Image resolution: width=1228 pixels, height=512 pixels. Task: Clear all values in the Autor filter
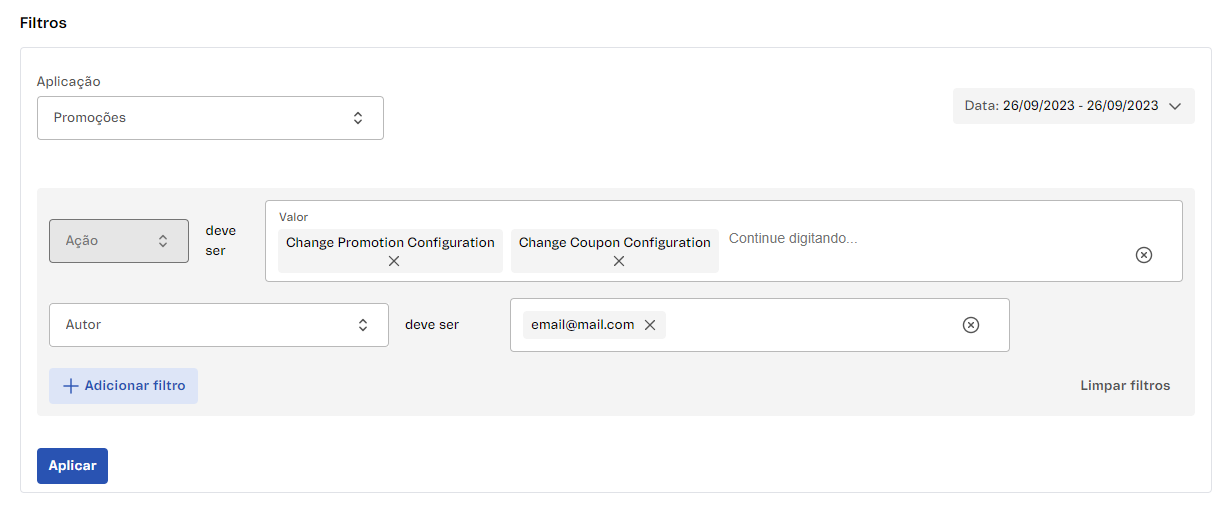tap(970, 325)
